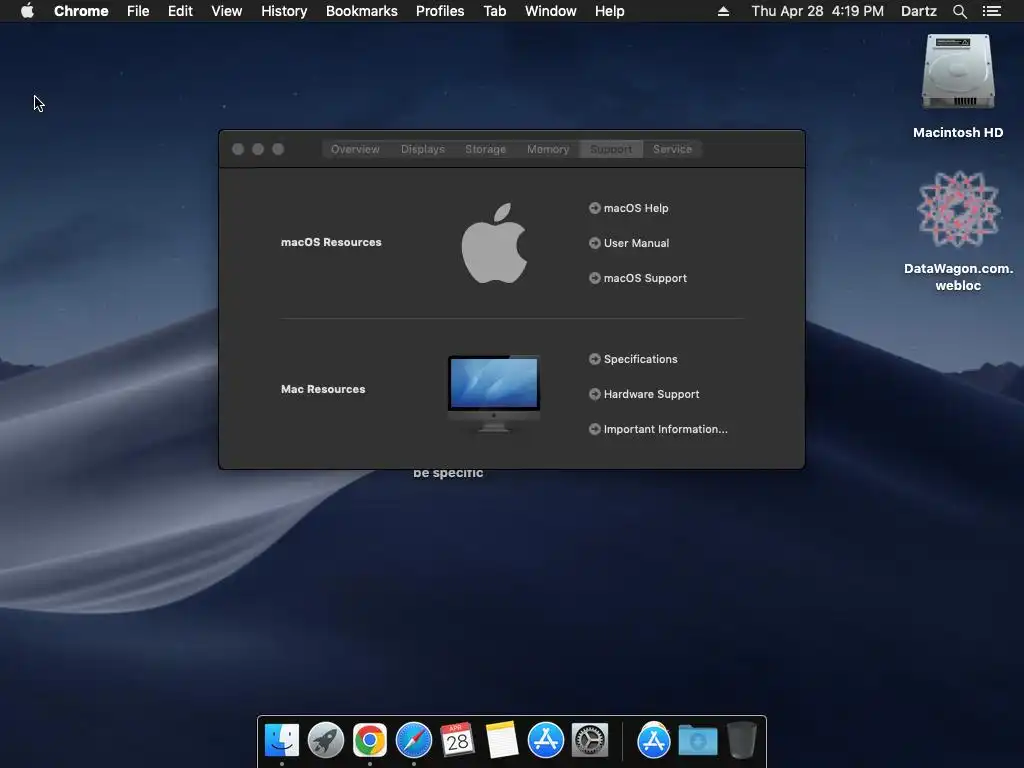1024x768 pixels.
Task: Launch Launchpad rocket icon in dock
Action: coord(325,740)
